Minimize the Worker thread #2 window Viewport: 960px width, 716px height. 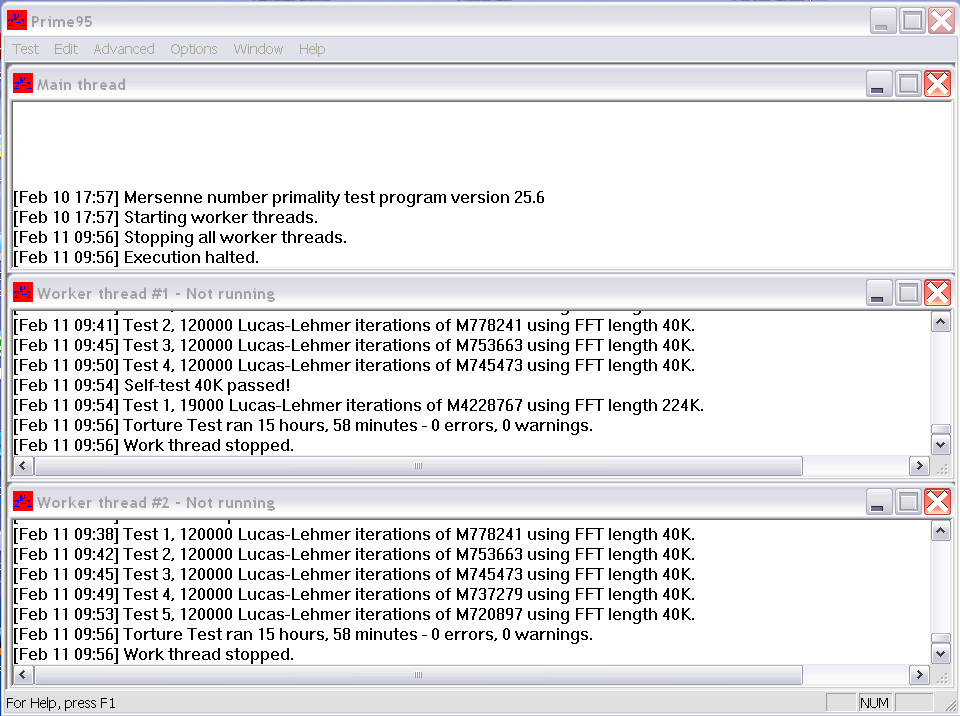[x=879, y=502]
